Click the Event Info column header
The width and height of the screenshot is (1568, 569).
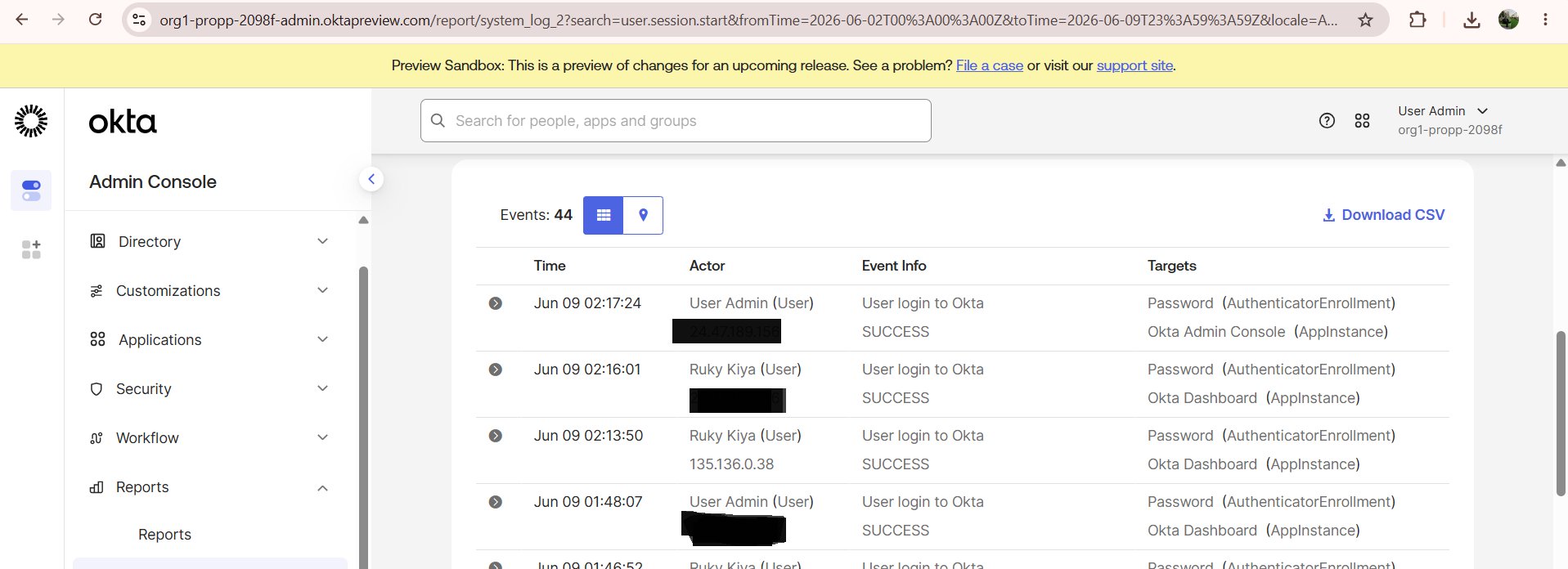(894, 266)
